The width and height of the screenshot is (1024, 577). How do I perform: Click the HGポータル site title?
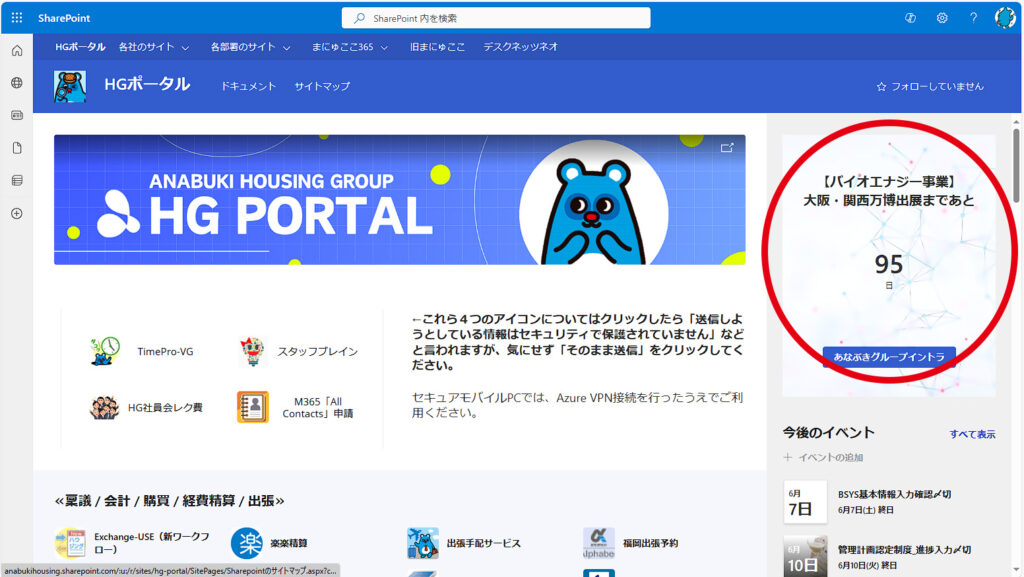147,84
